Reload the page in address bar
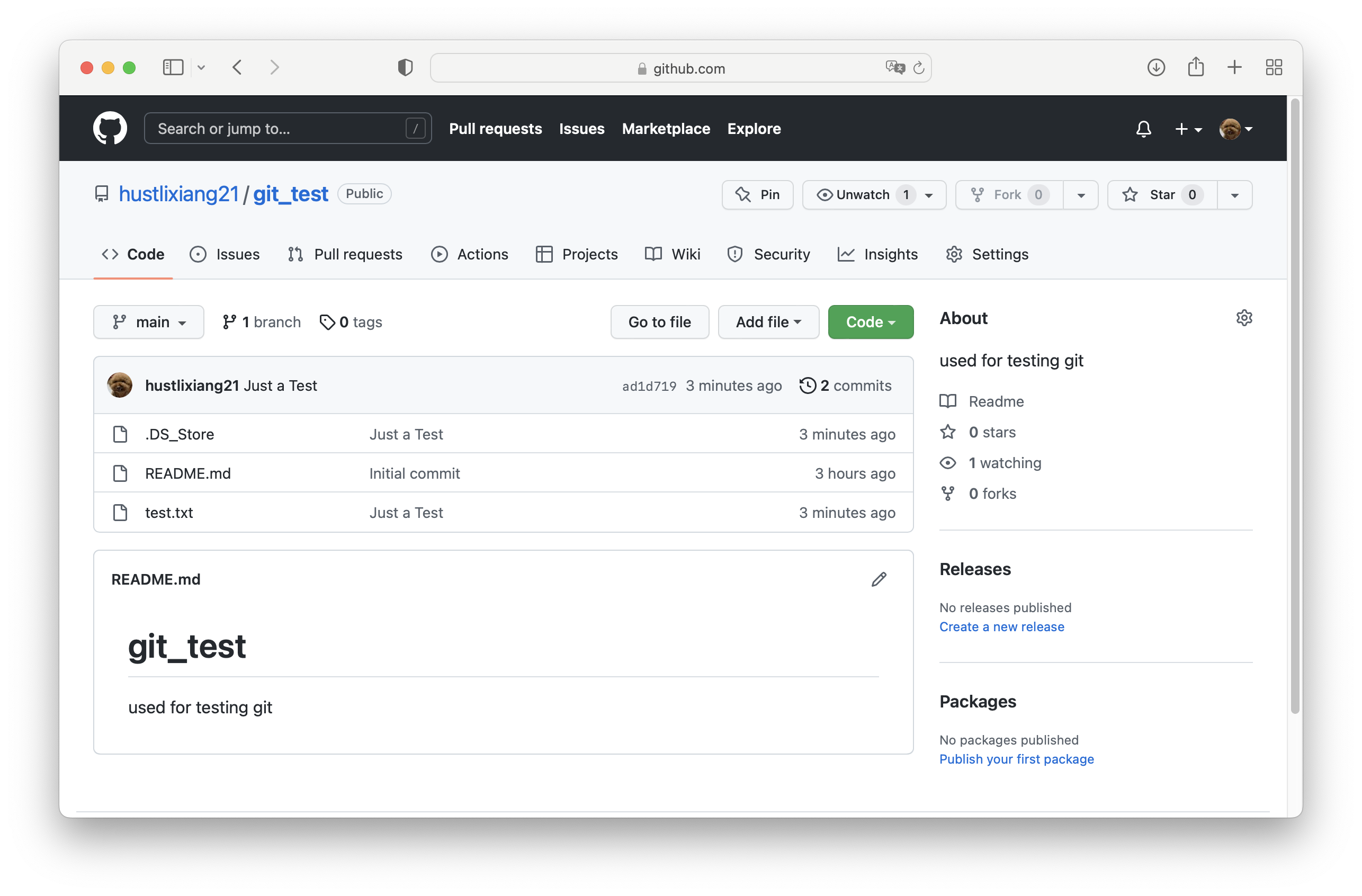The height and width of the screenshot is (896, 1362). 918,68
